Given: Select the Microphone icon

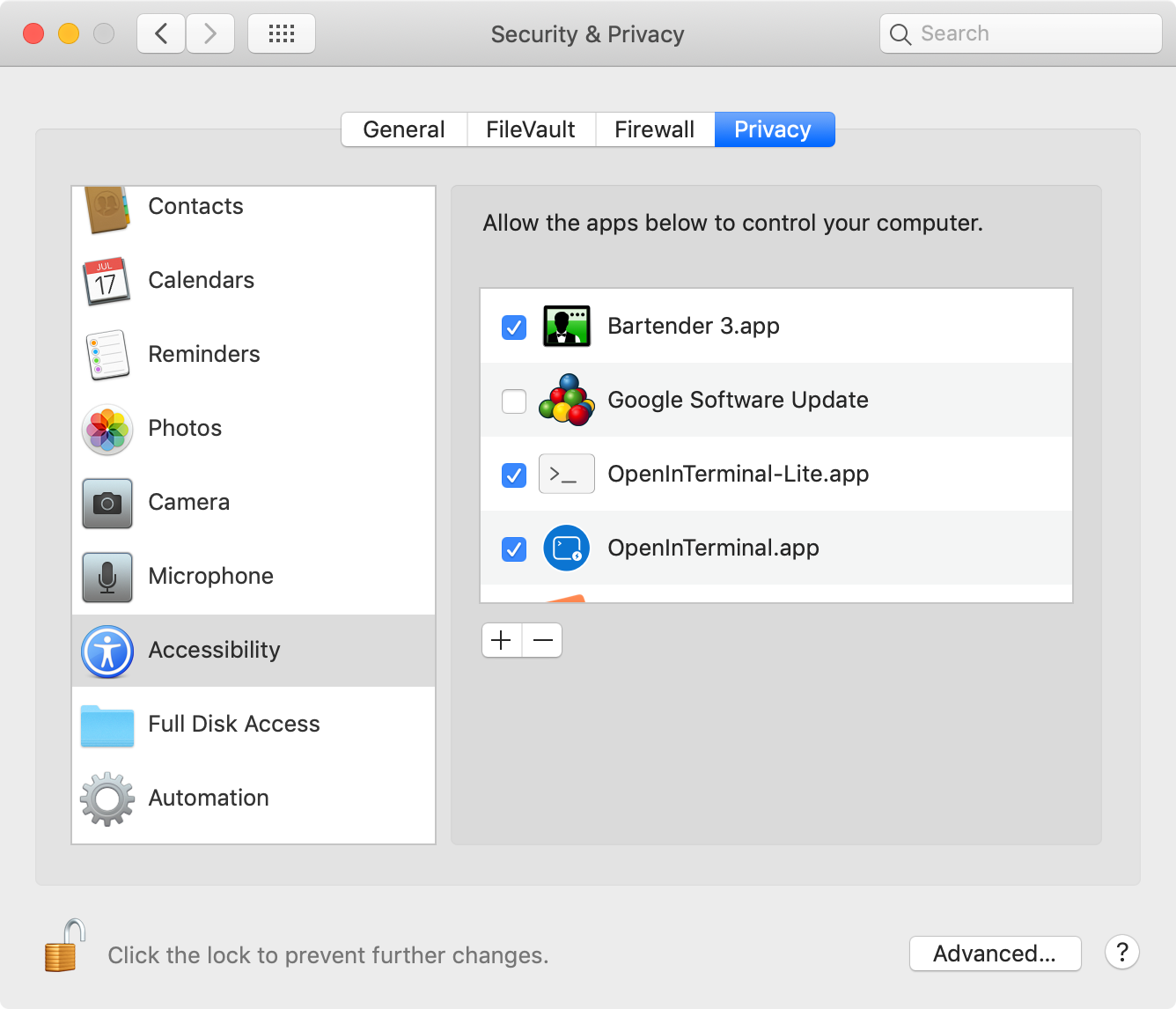Looking at the screenshot, I should point(106,577).
